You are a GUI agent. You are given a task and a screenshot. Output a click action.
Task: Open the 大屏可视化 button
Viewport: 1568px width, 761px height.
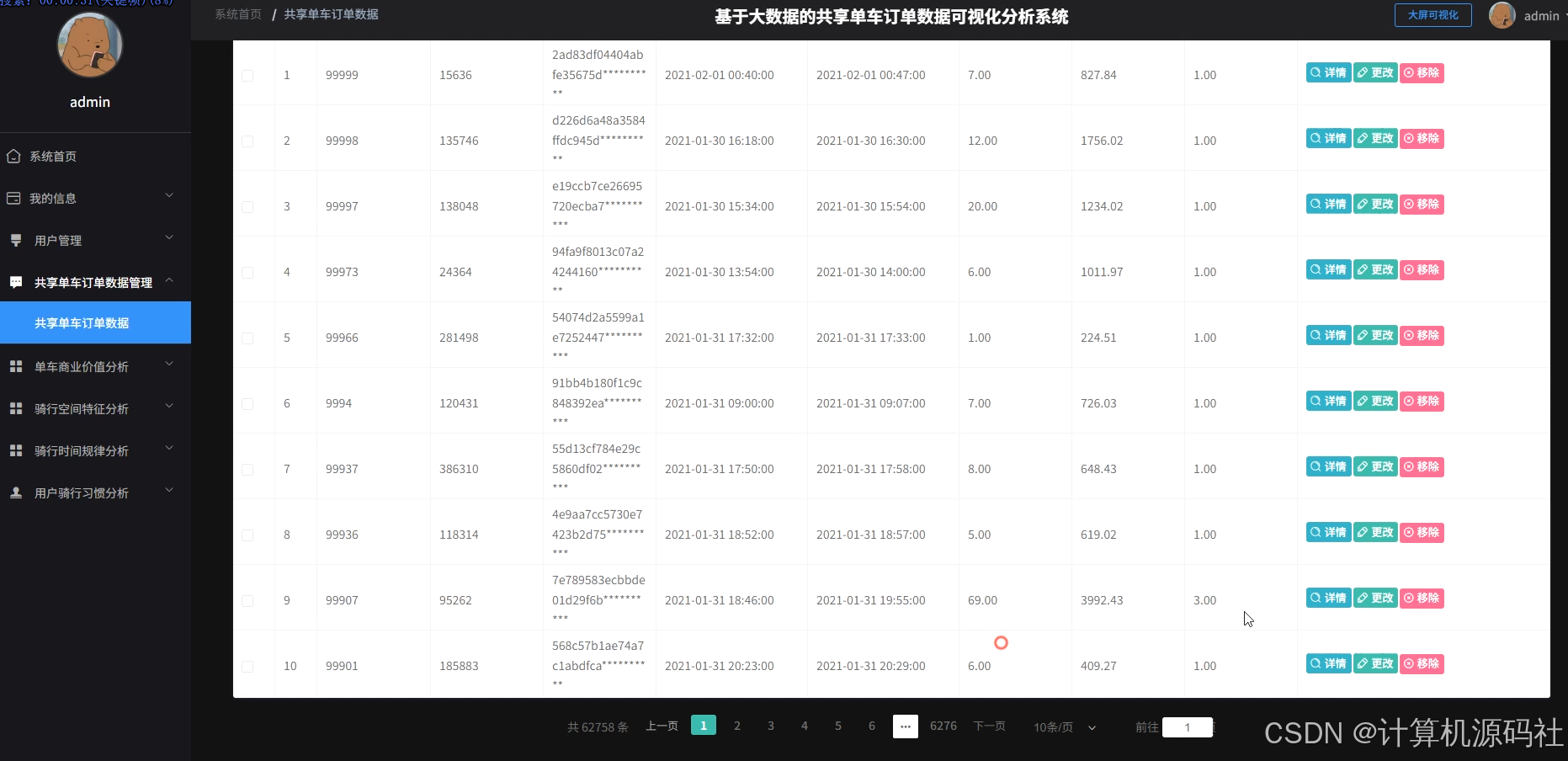tap(1433, 15)
